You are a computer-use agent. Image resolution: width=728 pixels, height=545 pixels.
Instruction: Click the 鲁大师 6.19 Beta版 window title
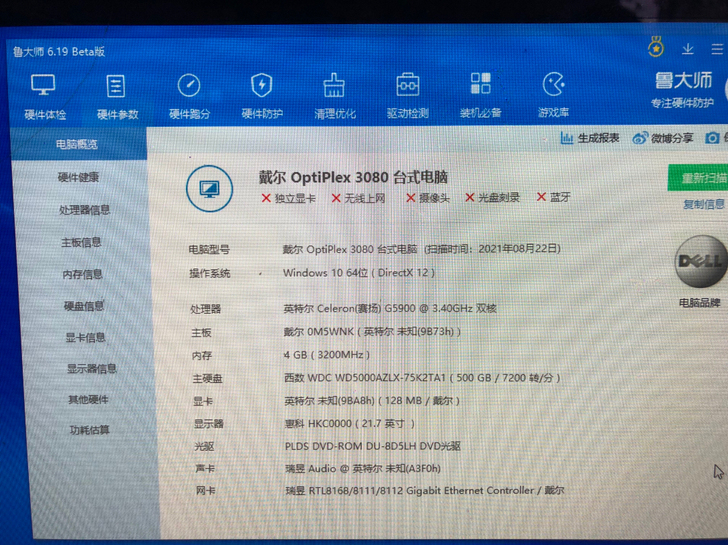point(59,52)
